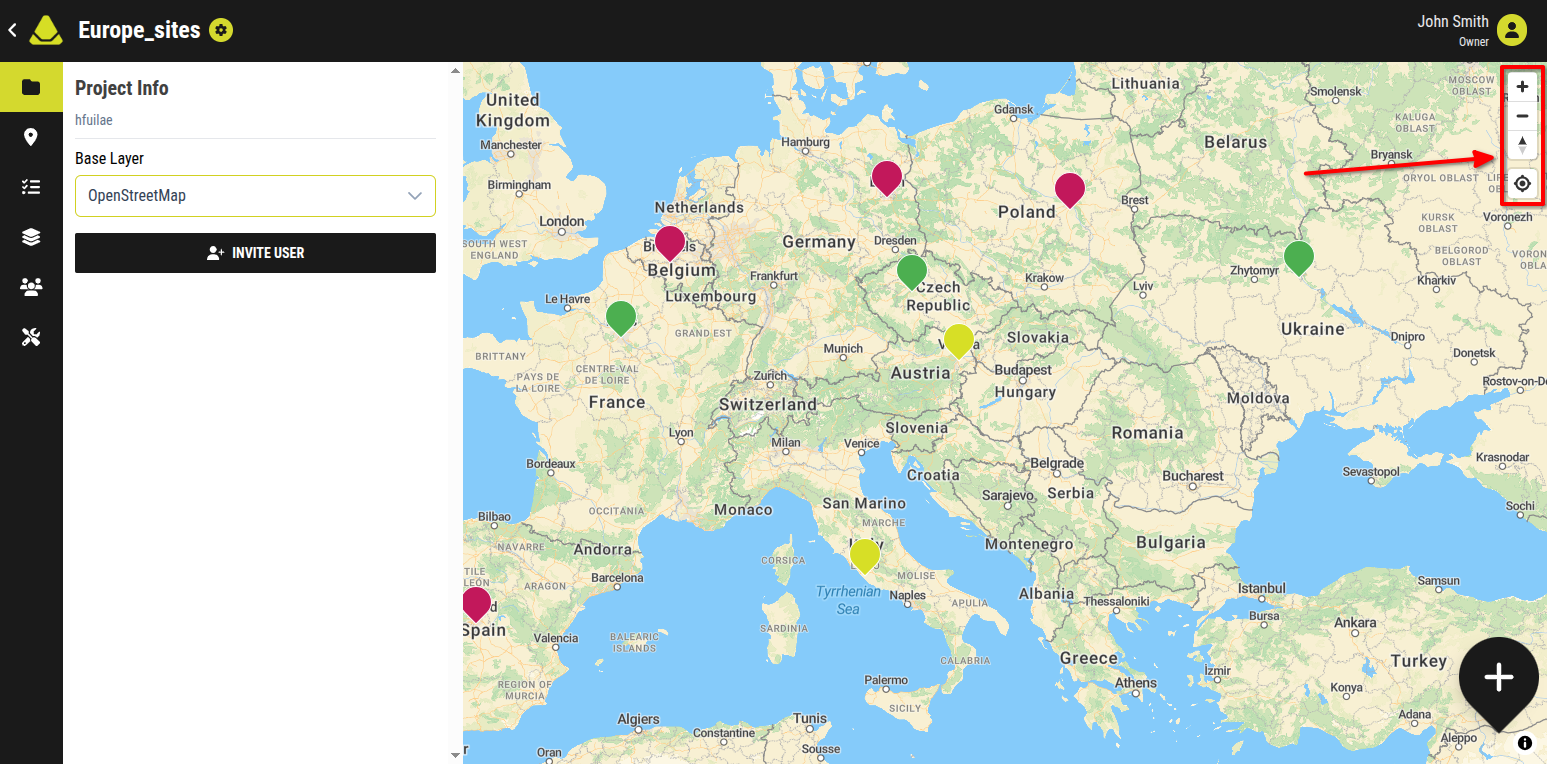
Task: Open the checklist tasks sidebar section
Action: coord(31,187)
